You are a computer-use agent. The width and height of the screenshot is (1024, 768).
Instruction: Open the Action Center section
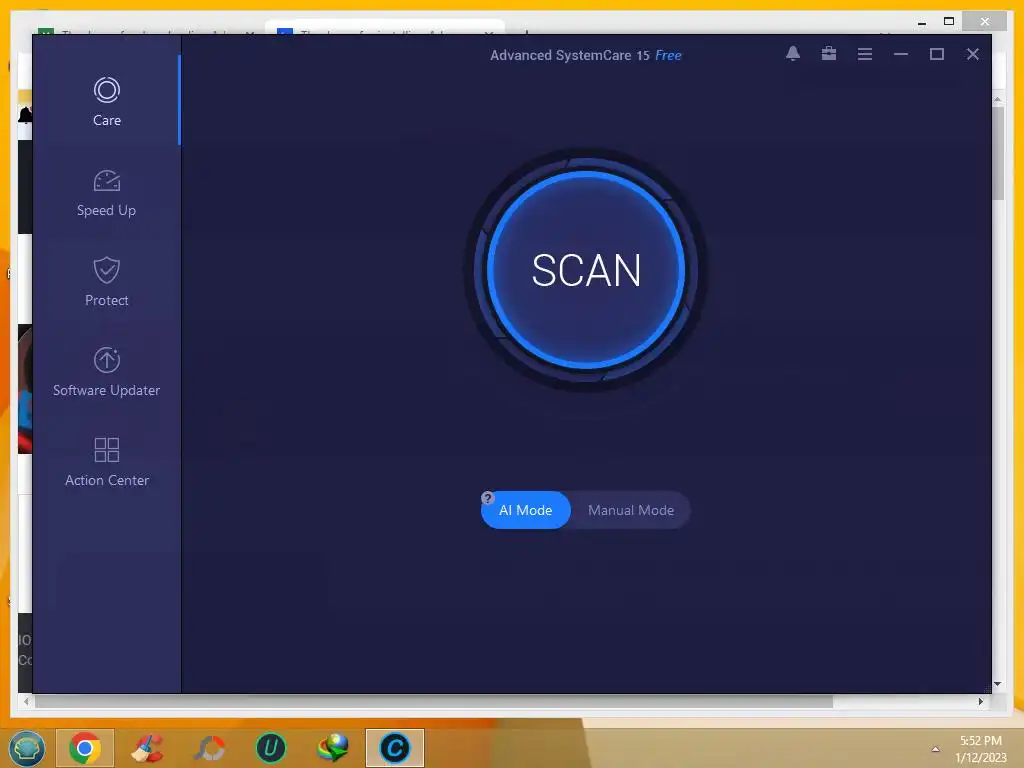(x=106, y=462)
